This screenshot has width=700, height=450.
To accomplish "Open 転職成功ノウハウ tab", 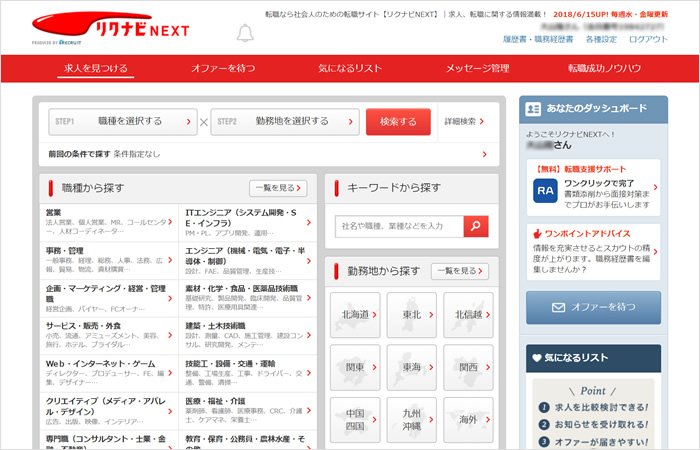I will pos(604,68).
